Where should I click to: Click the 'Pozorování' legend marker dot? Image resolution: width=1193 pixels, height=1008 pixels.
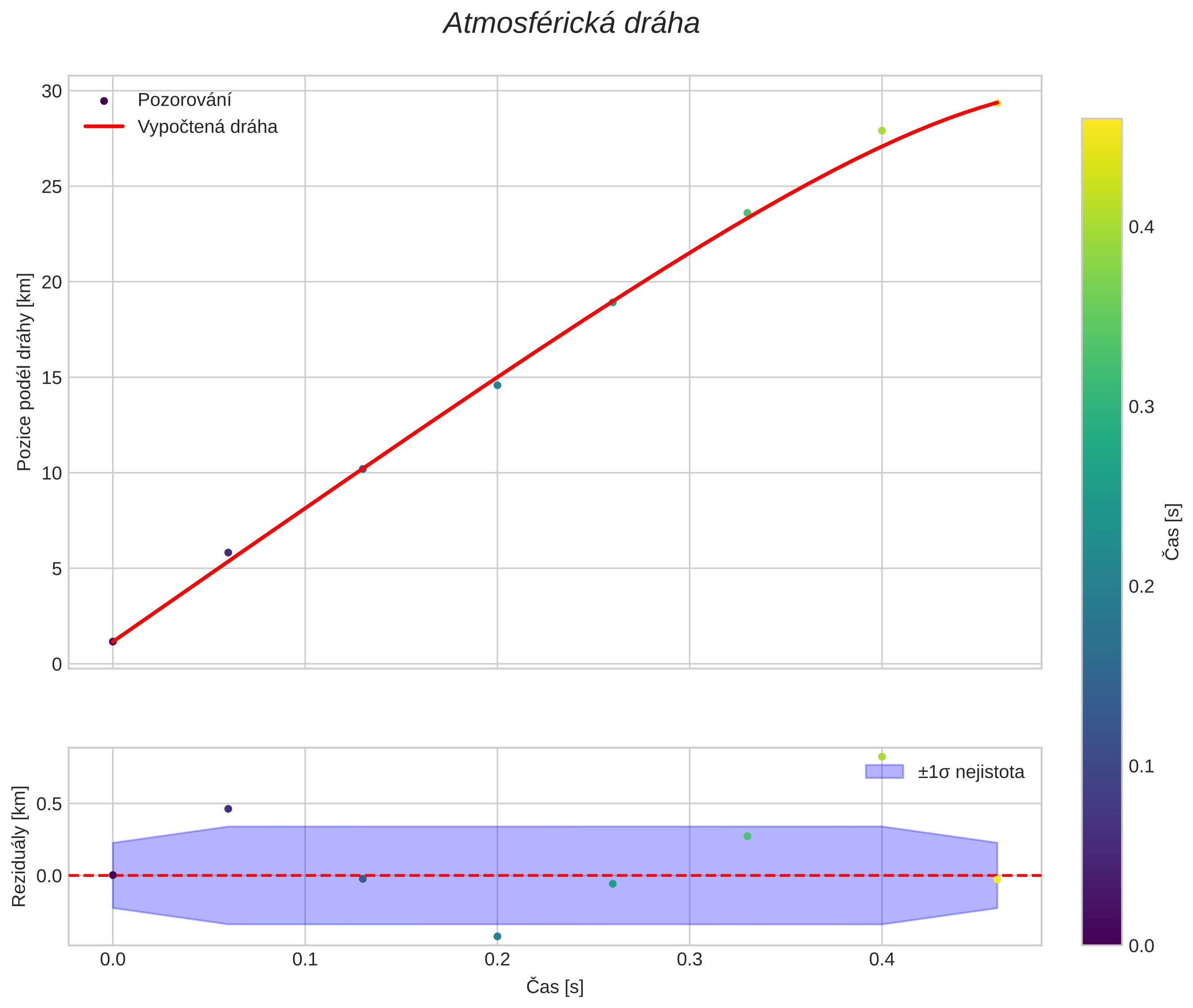(x=104, y=101)
